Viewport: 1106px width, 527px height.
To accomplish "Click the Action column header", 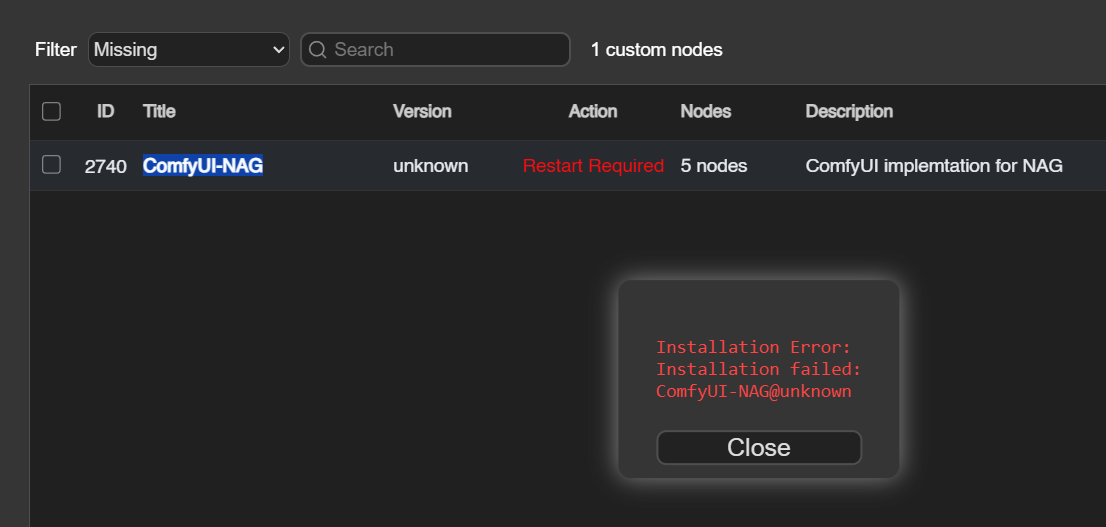I will click(593, 111).
